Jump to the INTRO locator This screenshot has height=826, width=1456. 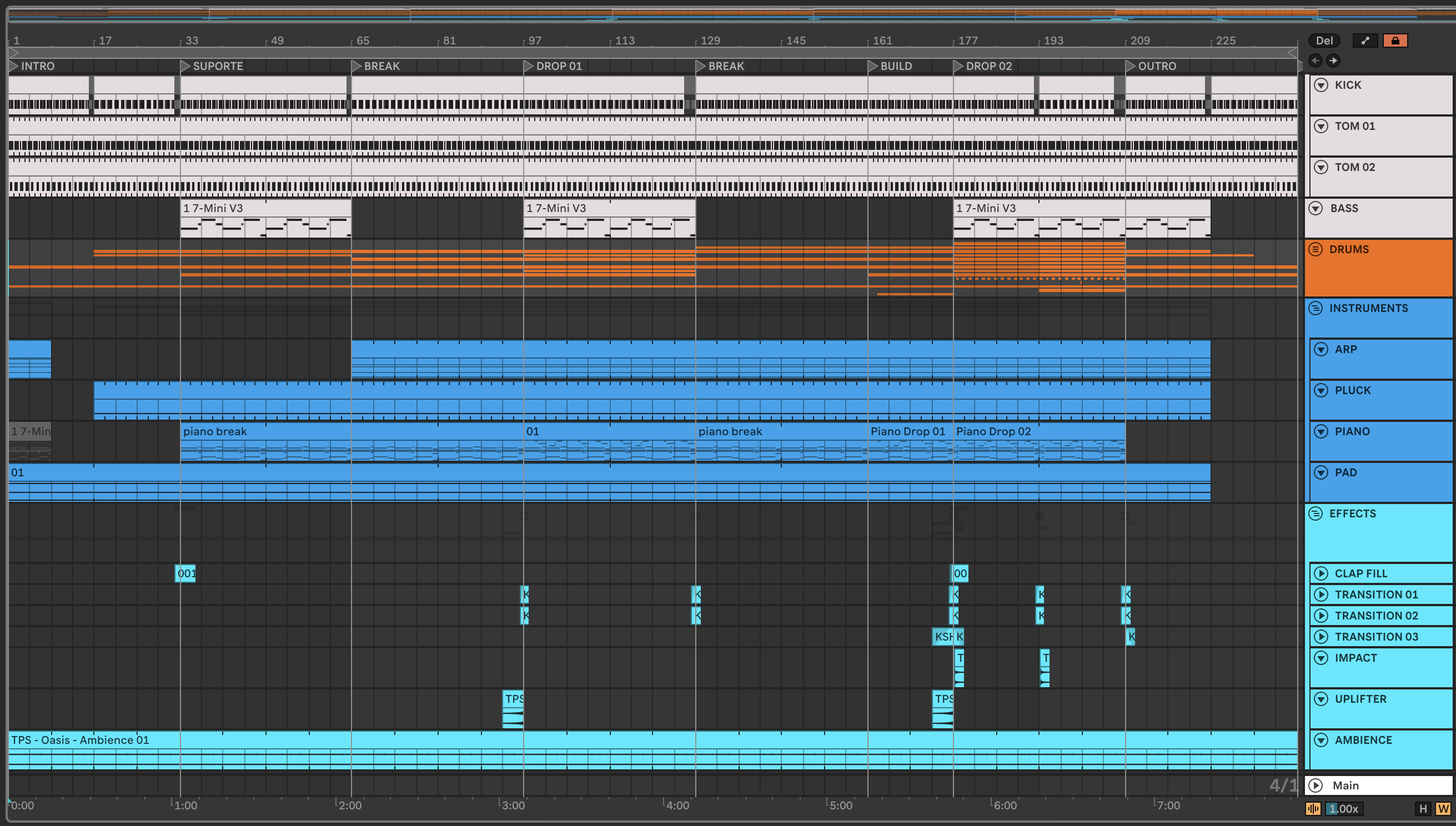tap(32, 66)
